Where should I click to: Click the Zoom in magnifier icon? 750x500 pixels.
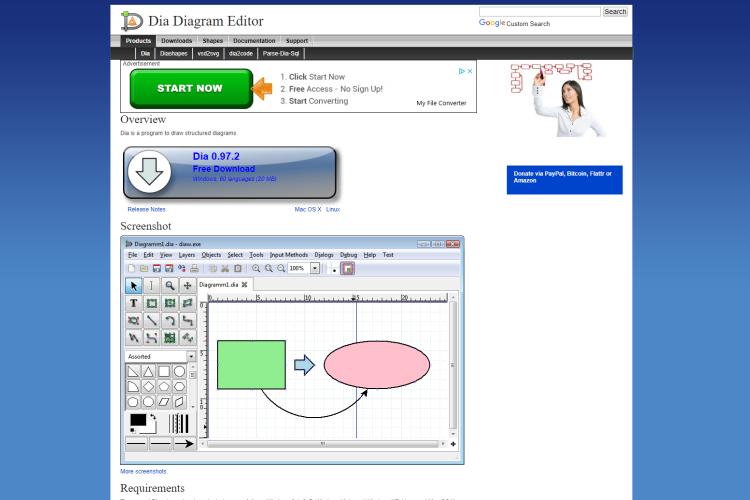(x=256, y=268)
